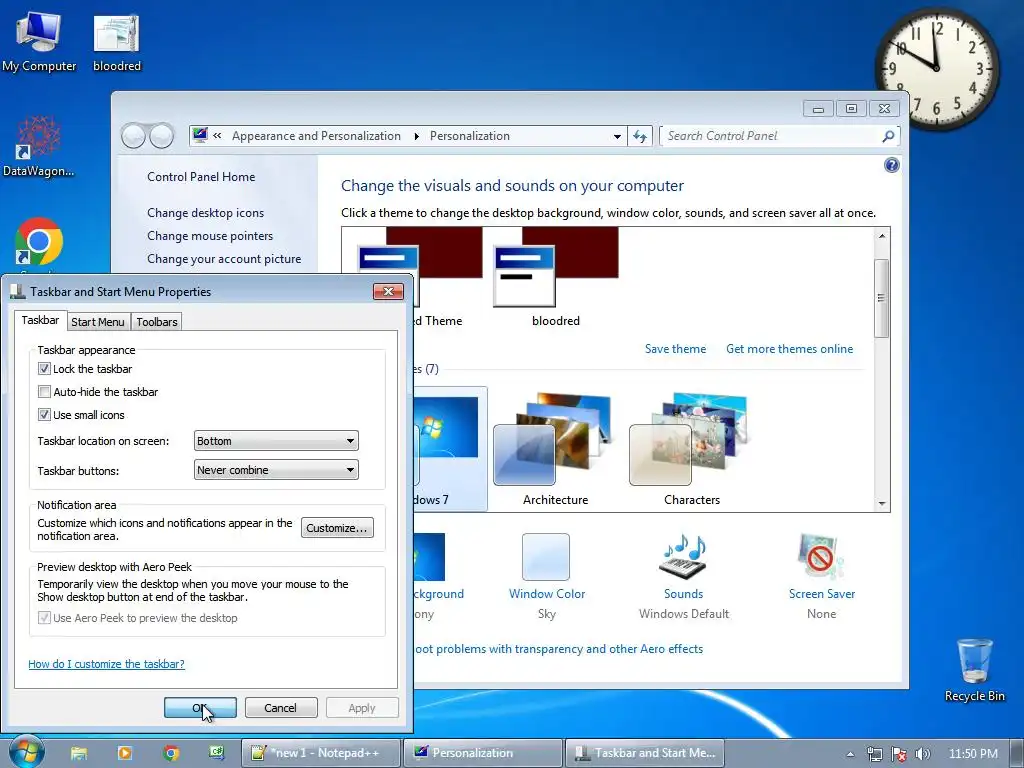Click Cancel in the properties dialog
1024x768 pixels.
(281, 708)
